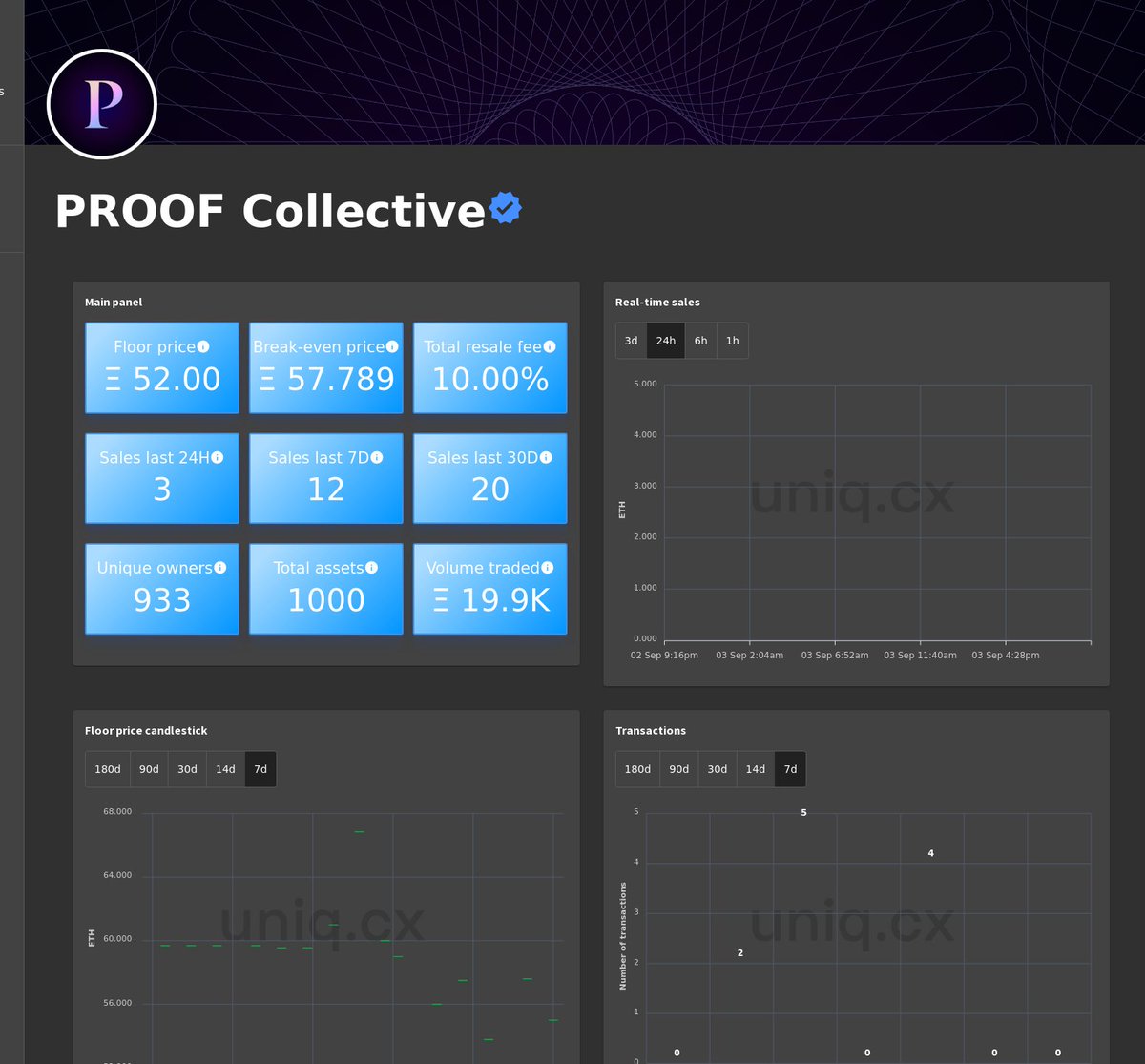1145x1064 pixels.
Task: Click the Total resale fee 10.00% value
Action: tap(490, 380)
